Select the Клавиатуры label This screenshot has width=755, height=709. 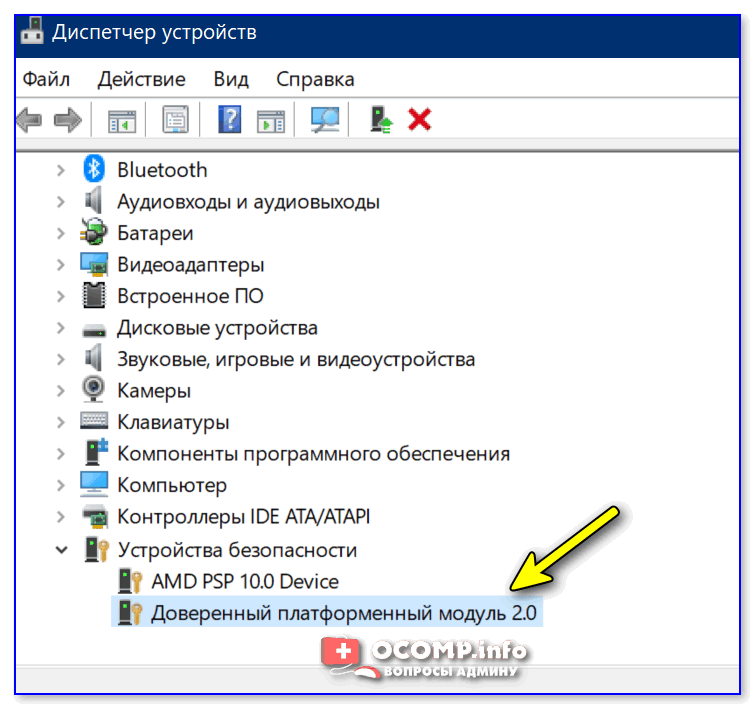173,422
